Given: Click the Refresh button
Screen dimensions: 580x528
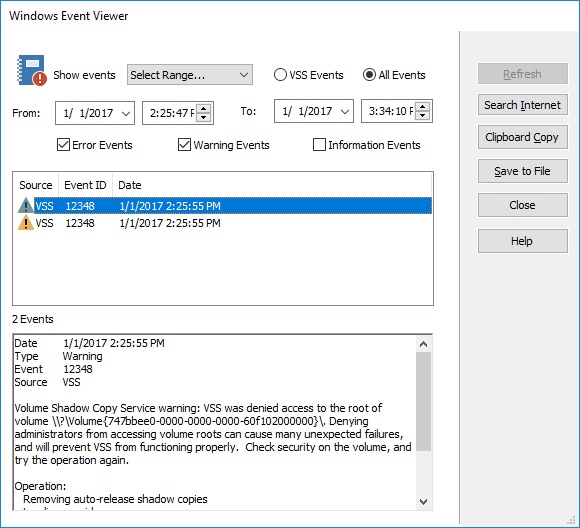Looking at the screenshot, I should pos(523,74).
